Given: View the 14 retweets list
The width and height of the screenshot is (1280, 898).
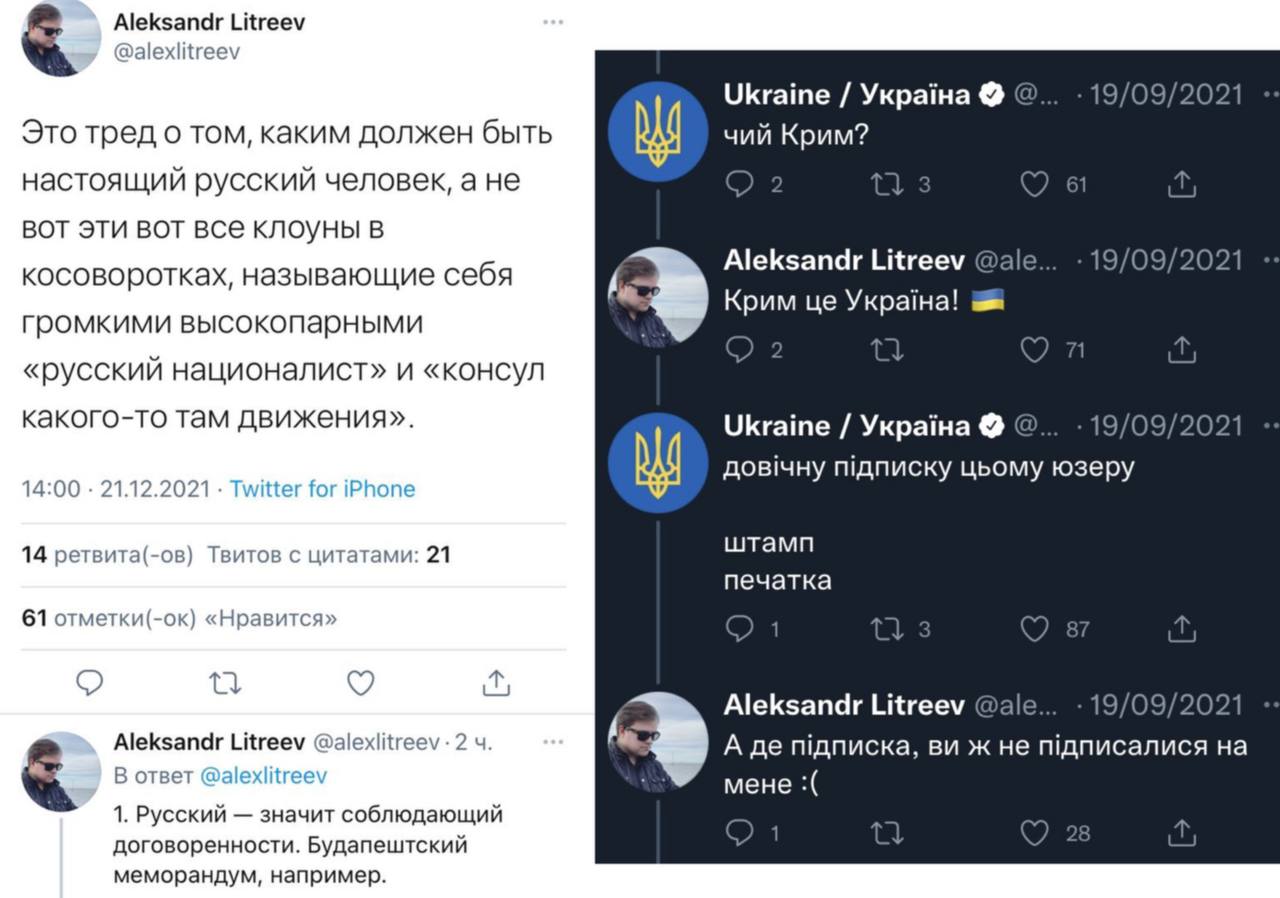Looking at the screenshot, I should click(x=107, y=554).
